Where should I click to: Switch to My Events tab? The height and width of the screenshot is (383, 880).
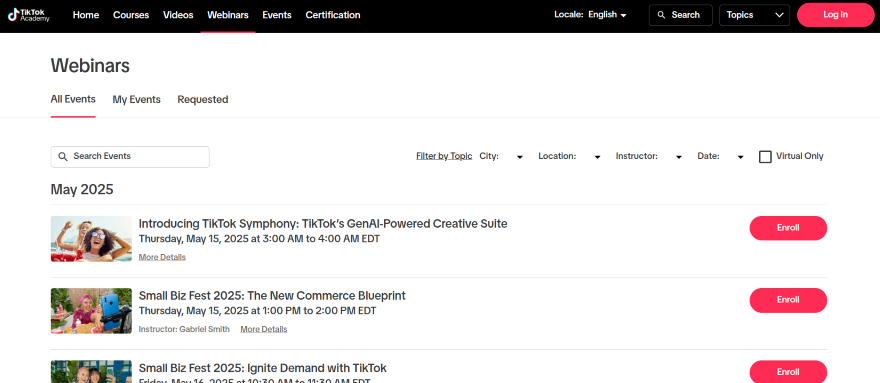tap(136, 99)
